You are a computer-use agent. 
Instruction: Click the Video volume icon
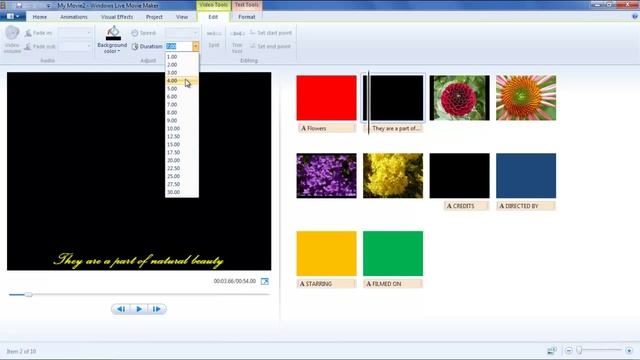[12, 33]
